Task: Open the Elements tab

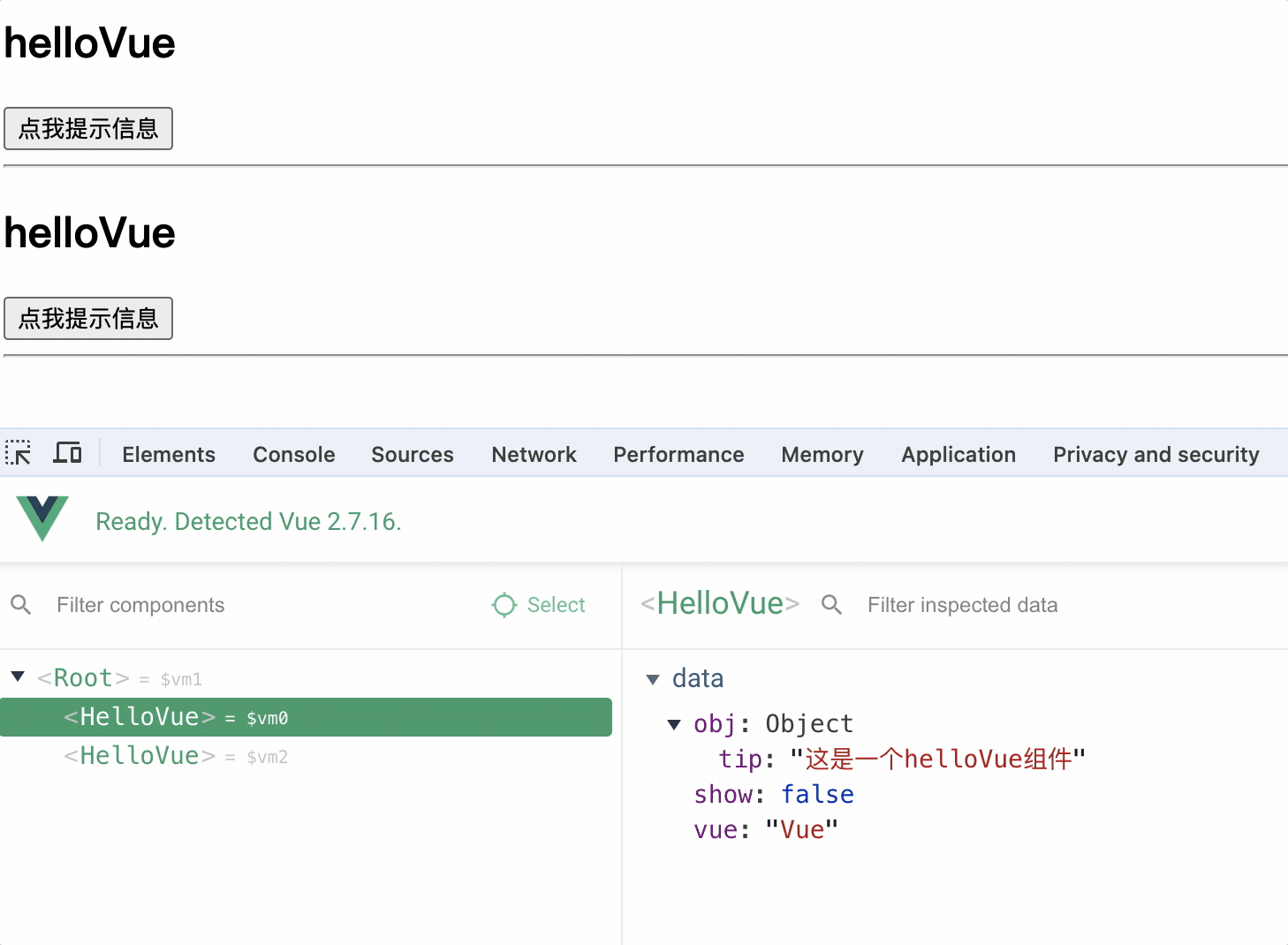Action: click(x=169, y=454)
